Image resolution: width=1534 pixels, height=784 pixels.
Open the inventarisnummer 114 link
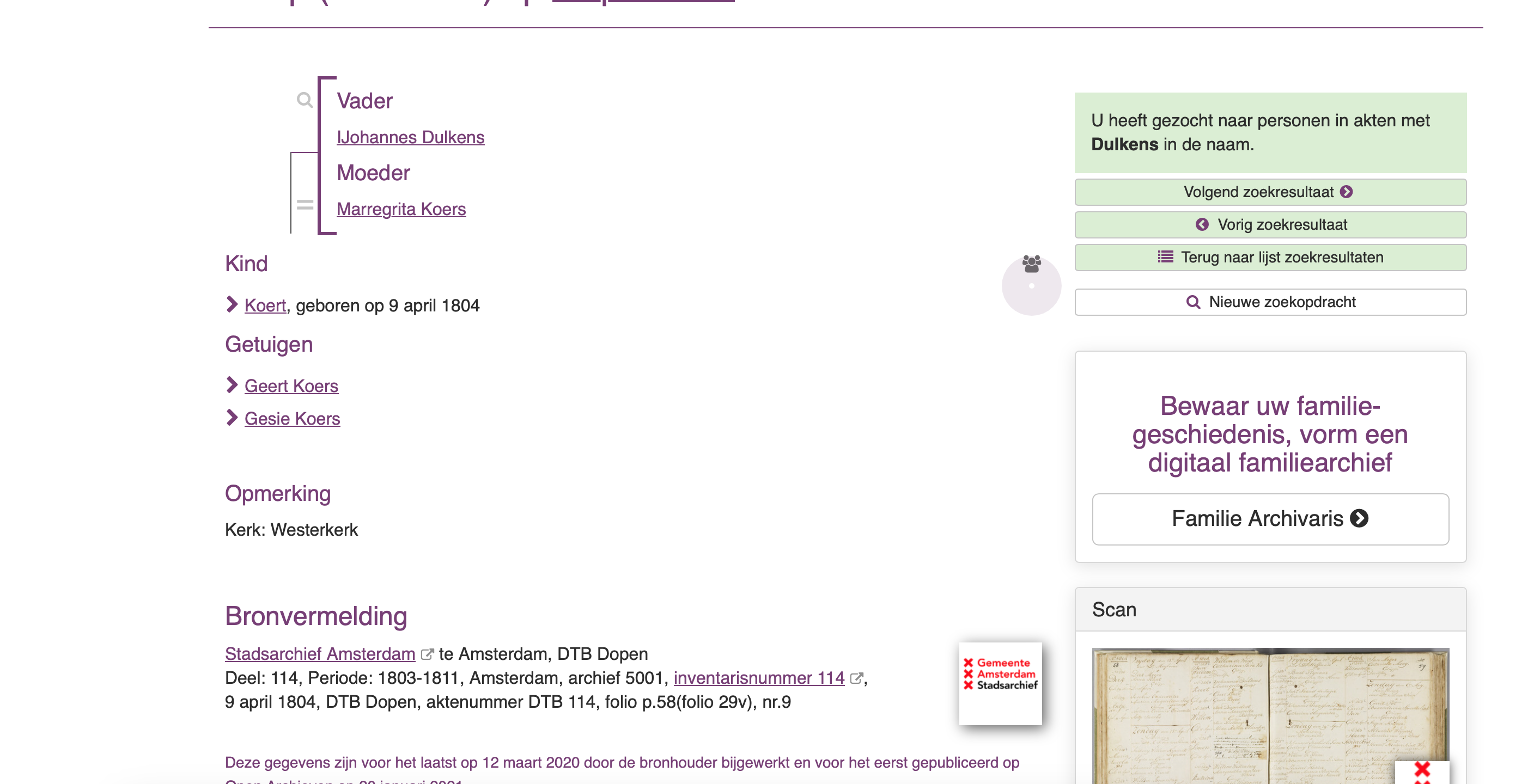[x=759, y=677]
